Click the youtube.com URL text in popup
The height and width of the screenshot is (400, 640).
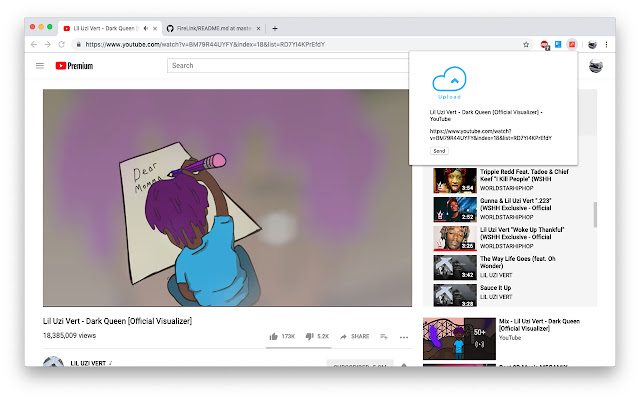coord(491,135)
